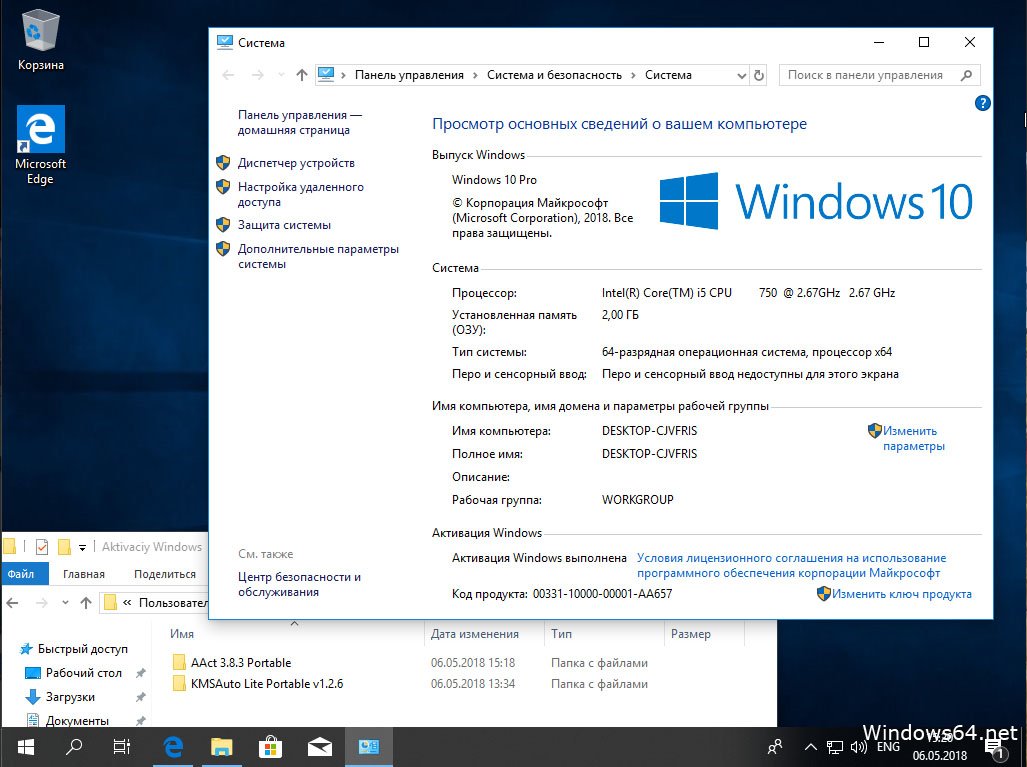
Task: Open Mail app from the taskbar
Action: (320, 747)
